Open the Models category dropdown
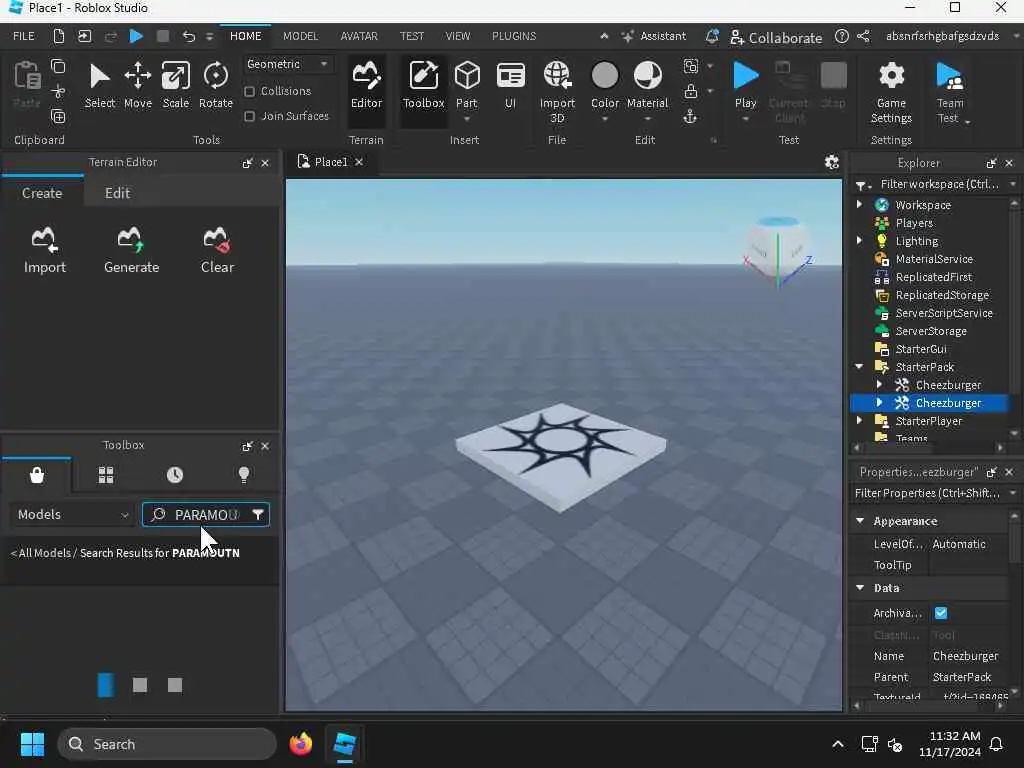The image size is (1024, 768). tap(73, 515)
